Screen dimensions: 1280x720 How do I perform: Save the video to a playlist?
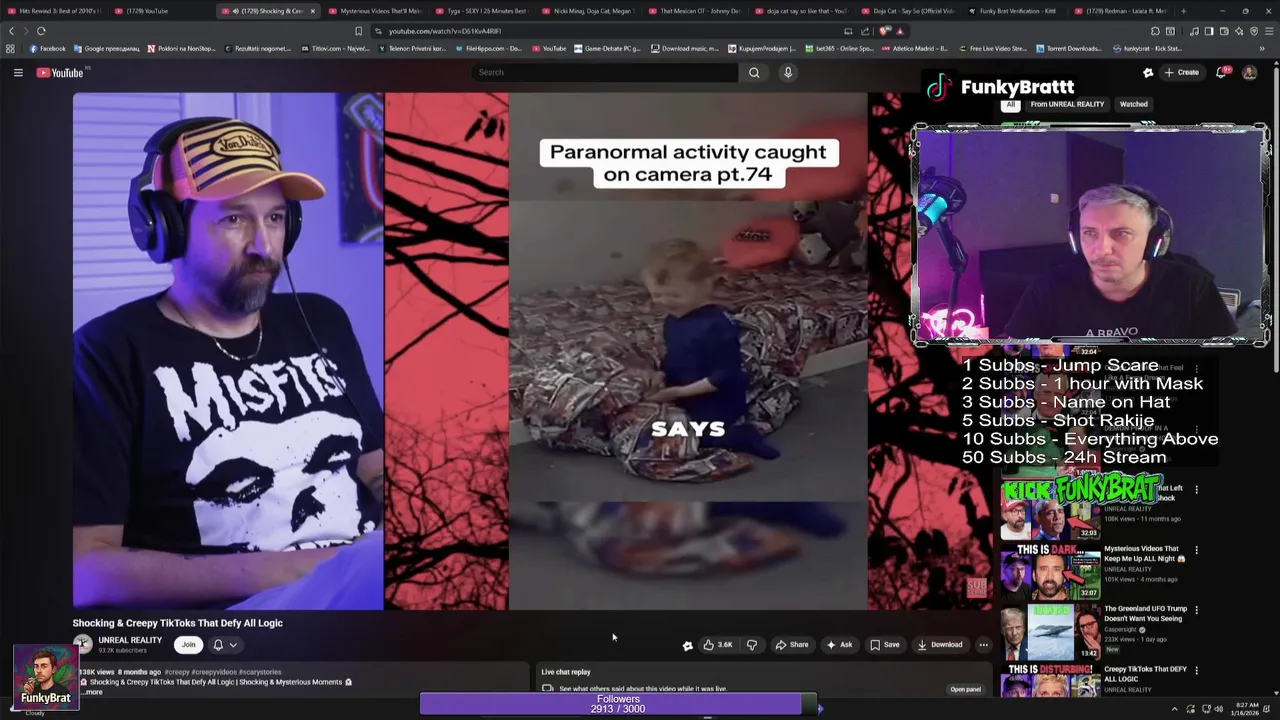coord(884,645)
